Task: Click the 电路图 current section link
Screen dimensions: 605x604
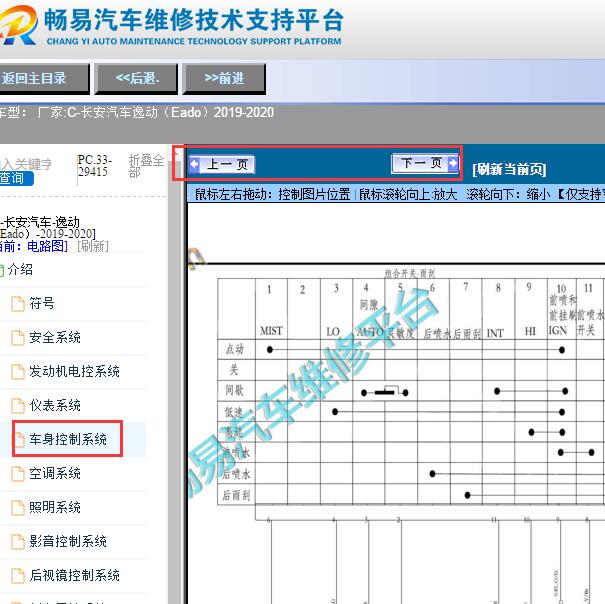Action: coord(47,246)
